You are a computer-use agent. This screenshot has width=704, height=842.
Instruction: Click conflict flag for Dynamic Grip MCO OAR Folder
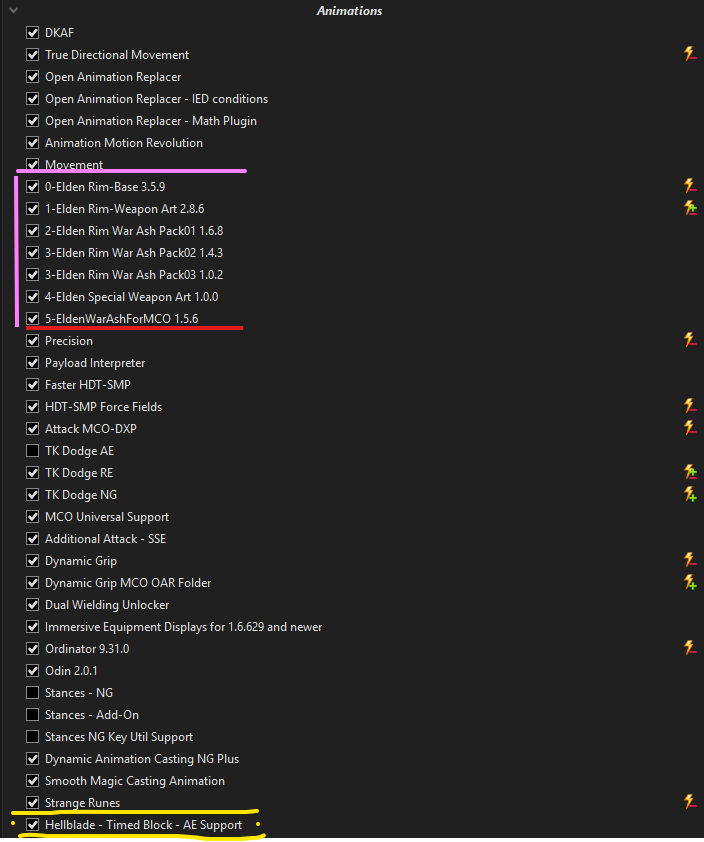tap(690, 583)
